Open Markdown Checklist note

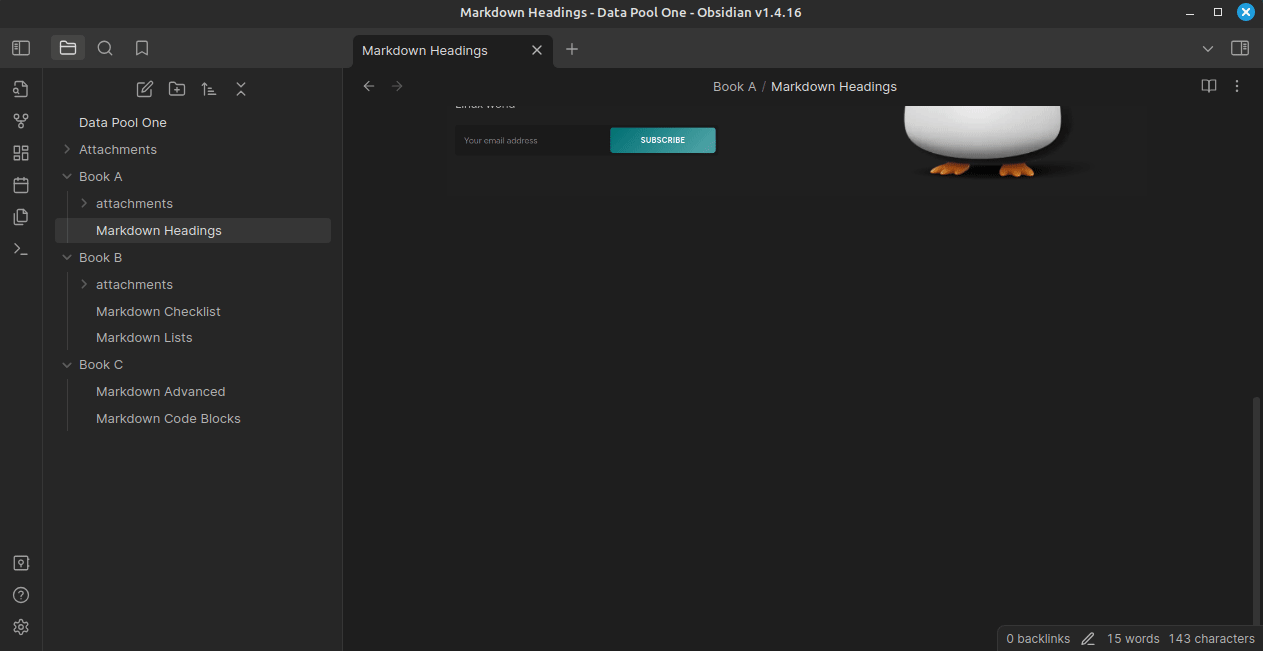click(x=158, y=312)
